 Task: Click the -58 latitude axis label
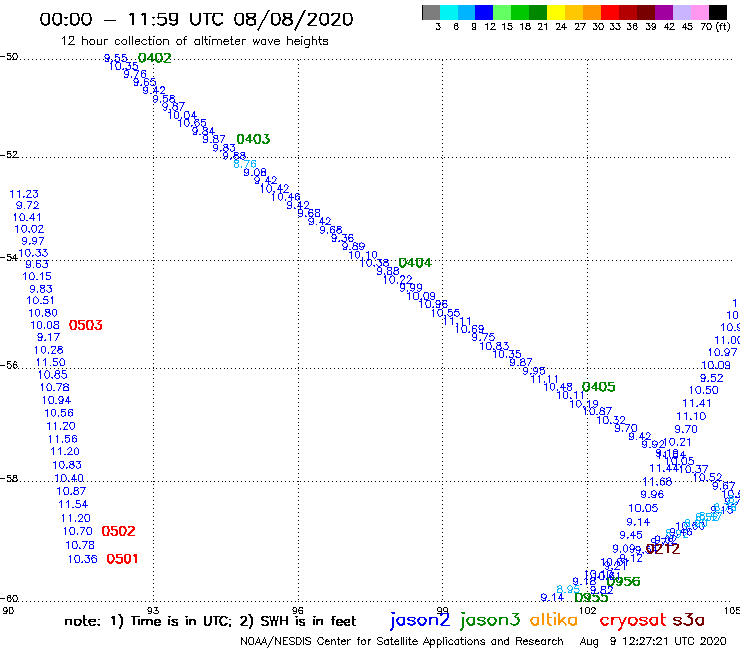(x=9, y=478)
